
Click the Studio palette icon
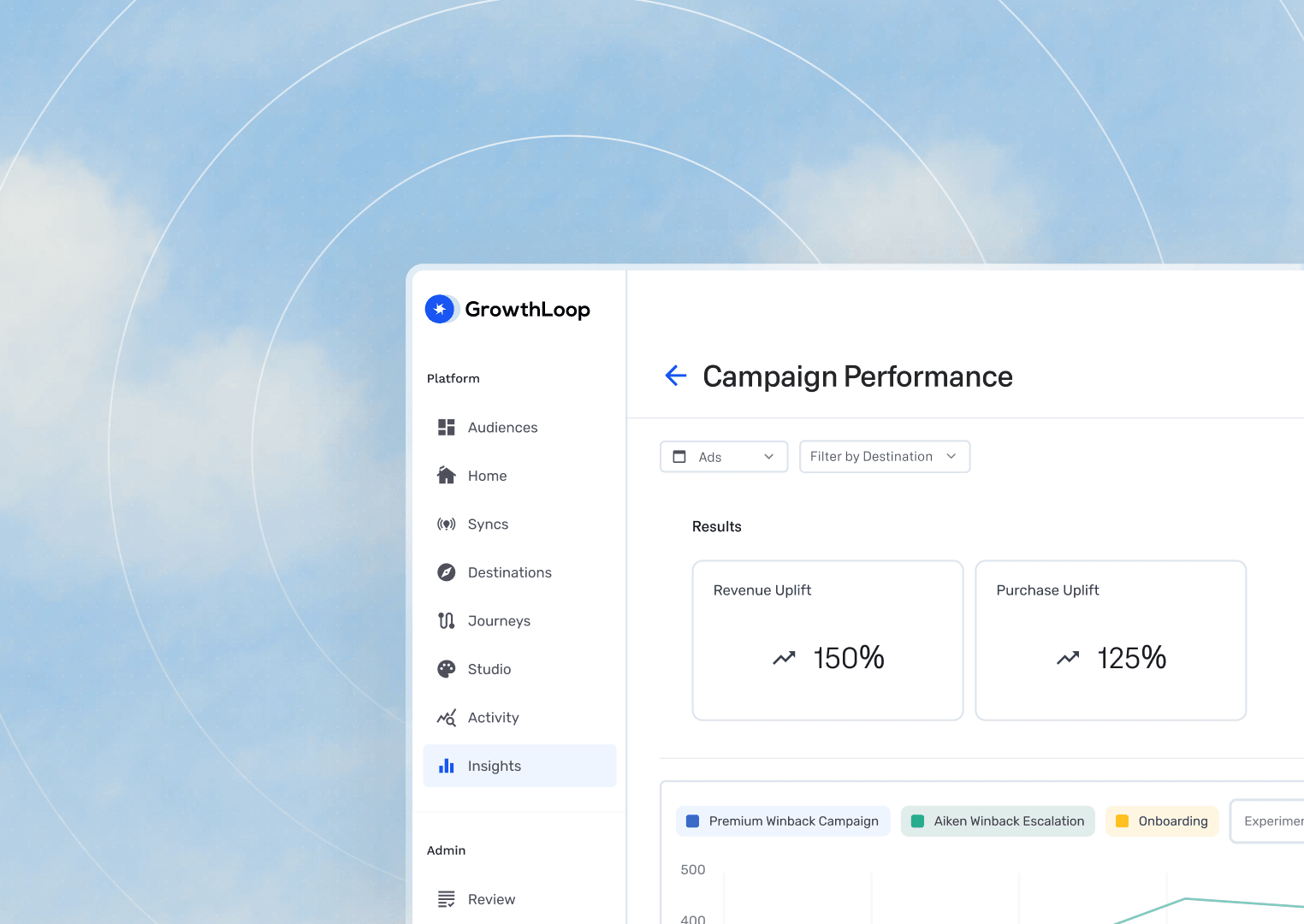tap(446, 669)
